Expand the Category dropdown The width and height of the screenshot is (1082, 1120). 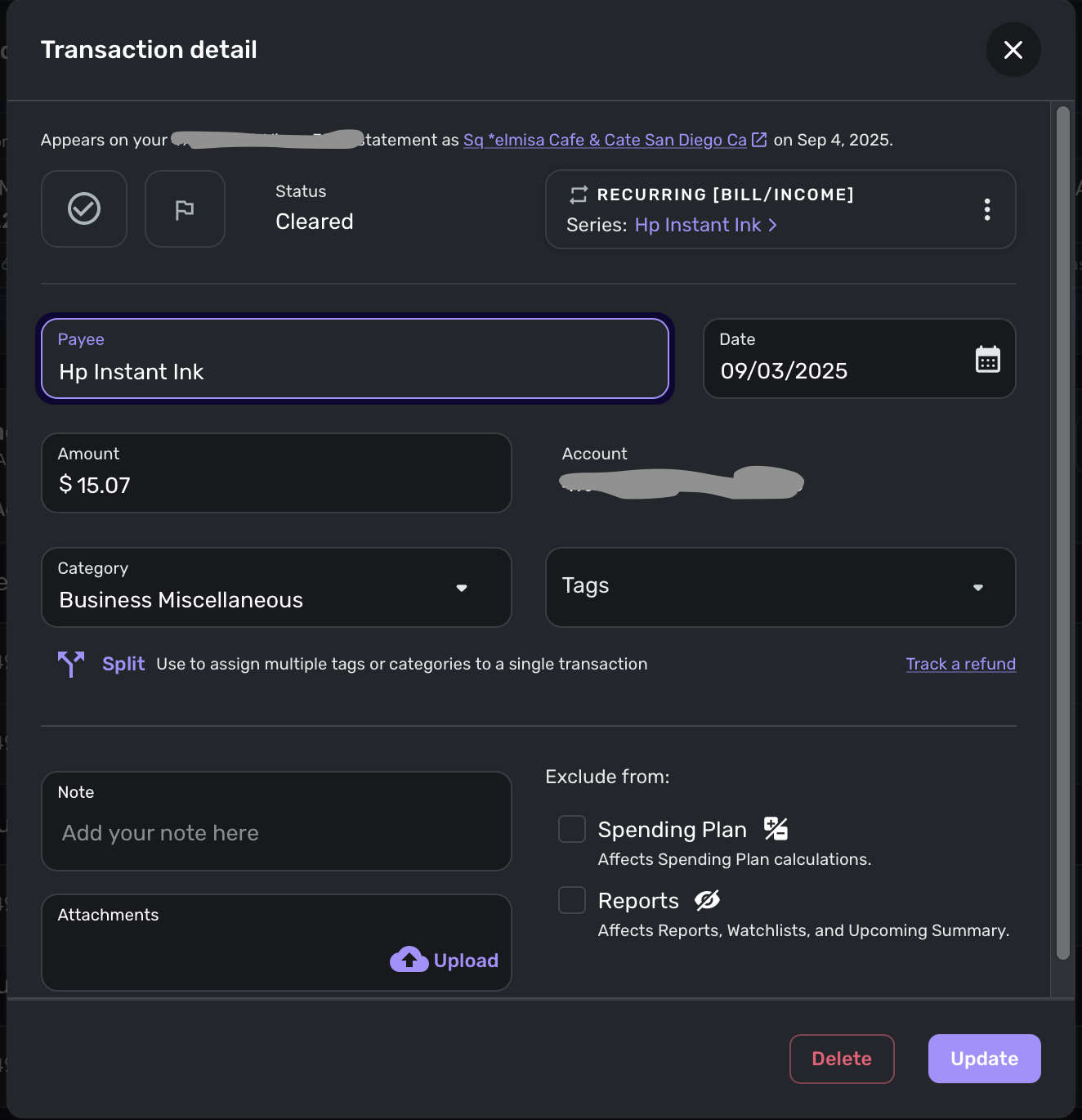[461, 588]
